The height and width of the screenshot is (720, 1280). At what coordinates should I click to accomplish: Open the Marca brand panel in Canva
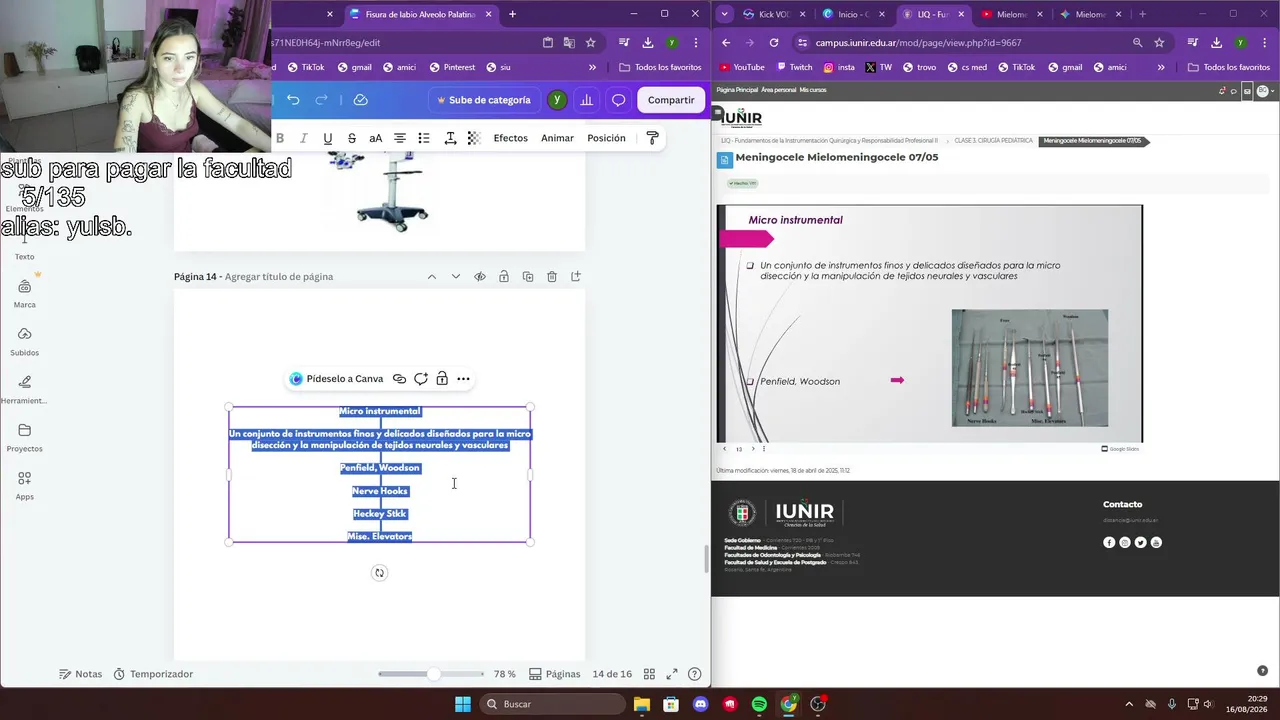point(25,293)
